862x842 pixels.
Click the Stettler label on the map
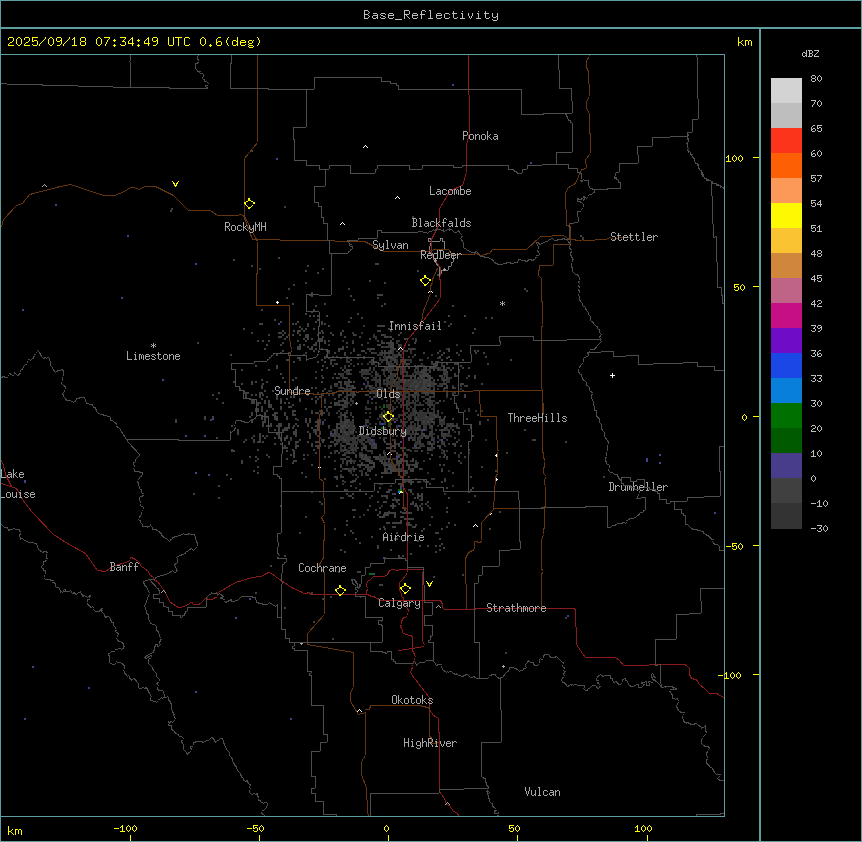[634, 237]
